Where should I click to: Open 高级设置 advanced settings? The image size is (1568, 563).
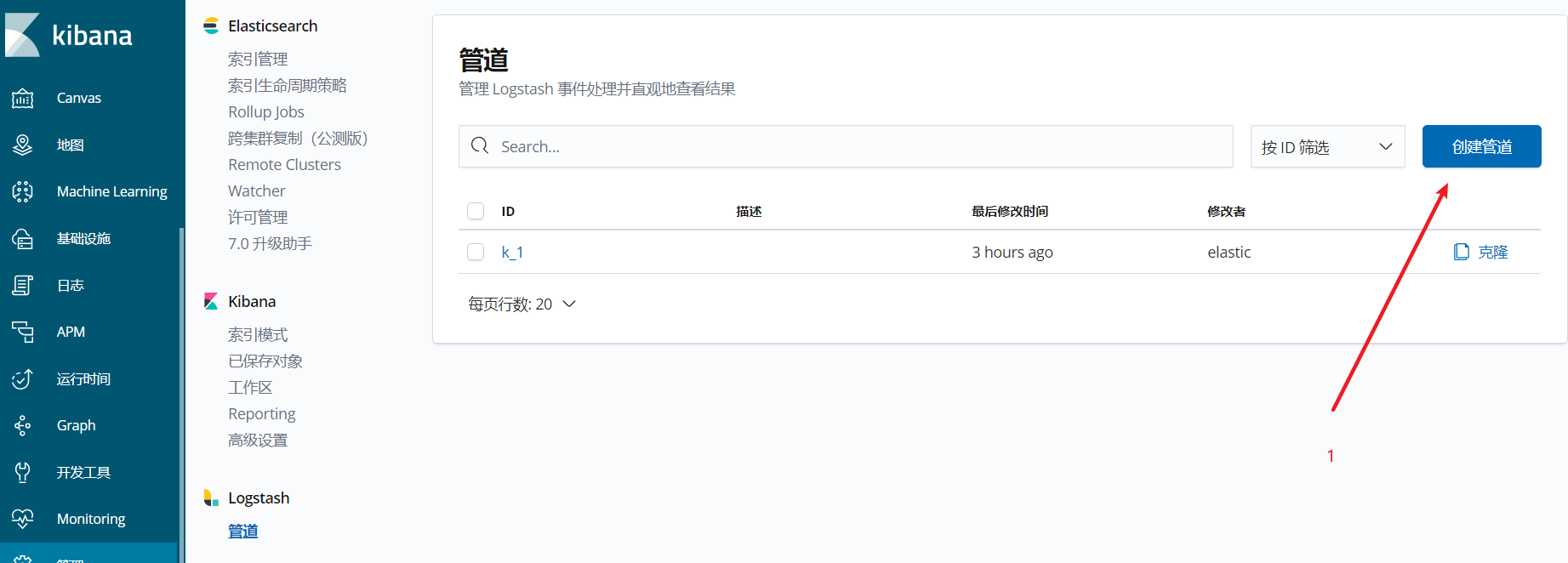pos(258,441)
